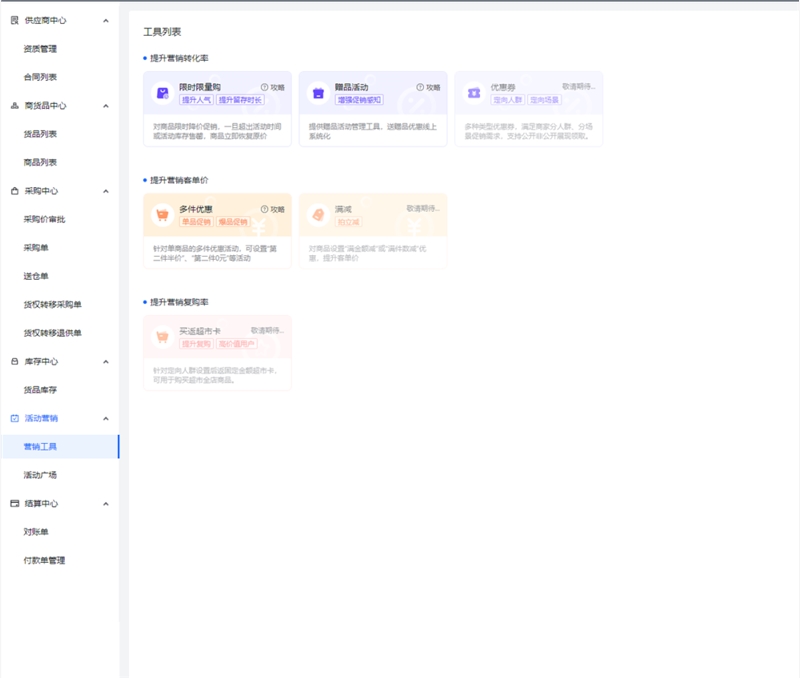800x678 pixels.
Task: Open the 采购价审批 menu item
Action: point(44,219)
